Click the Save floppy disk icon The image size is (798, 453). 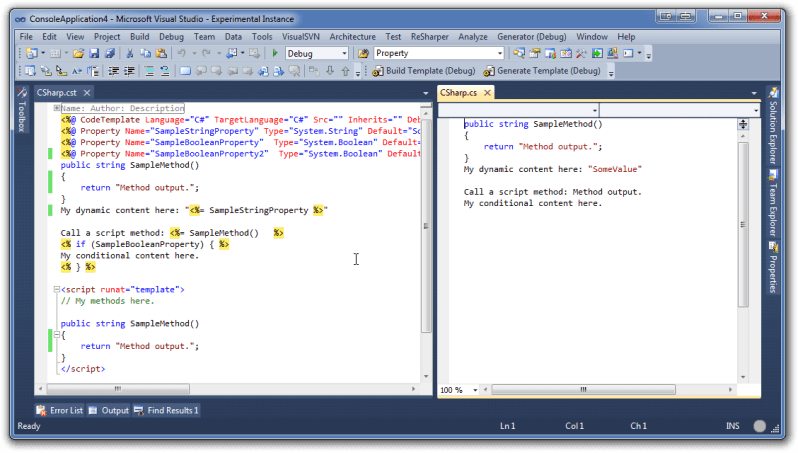(x=94, y=53)
